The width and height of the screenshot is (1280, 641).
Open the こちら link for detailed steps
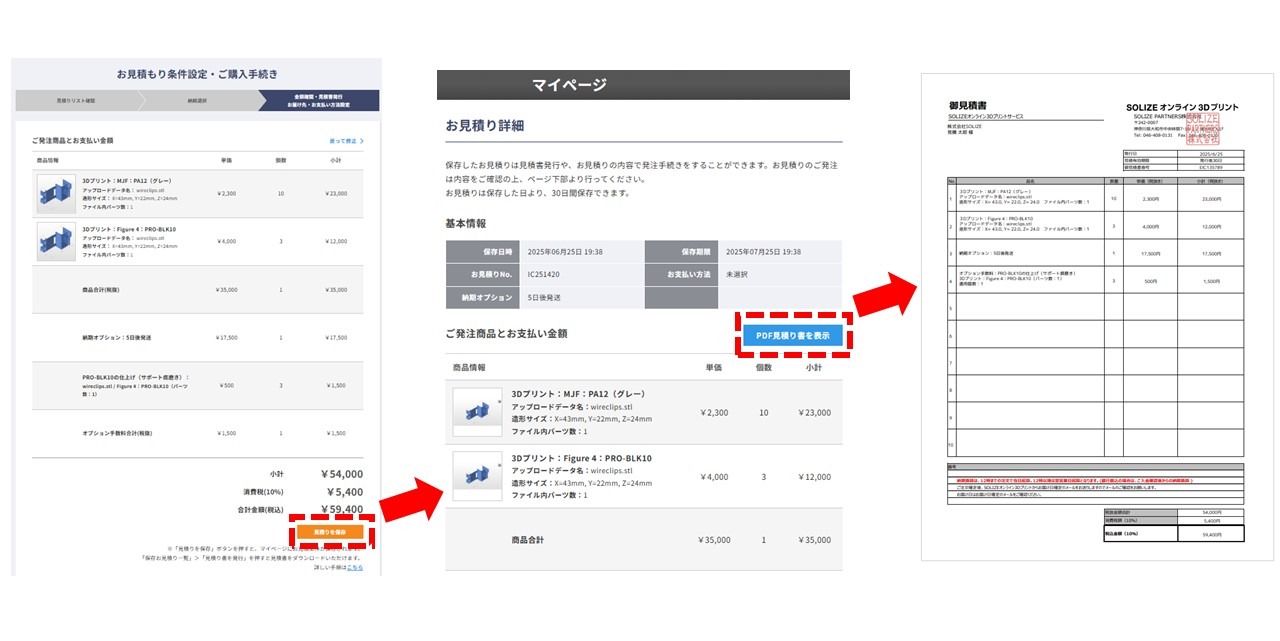355,567
